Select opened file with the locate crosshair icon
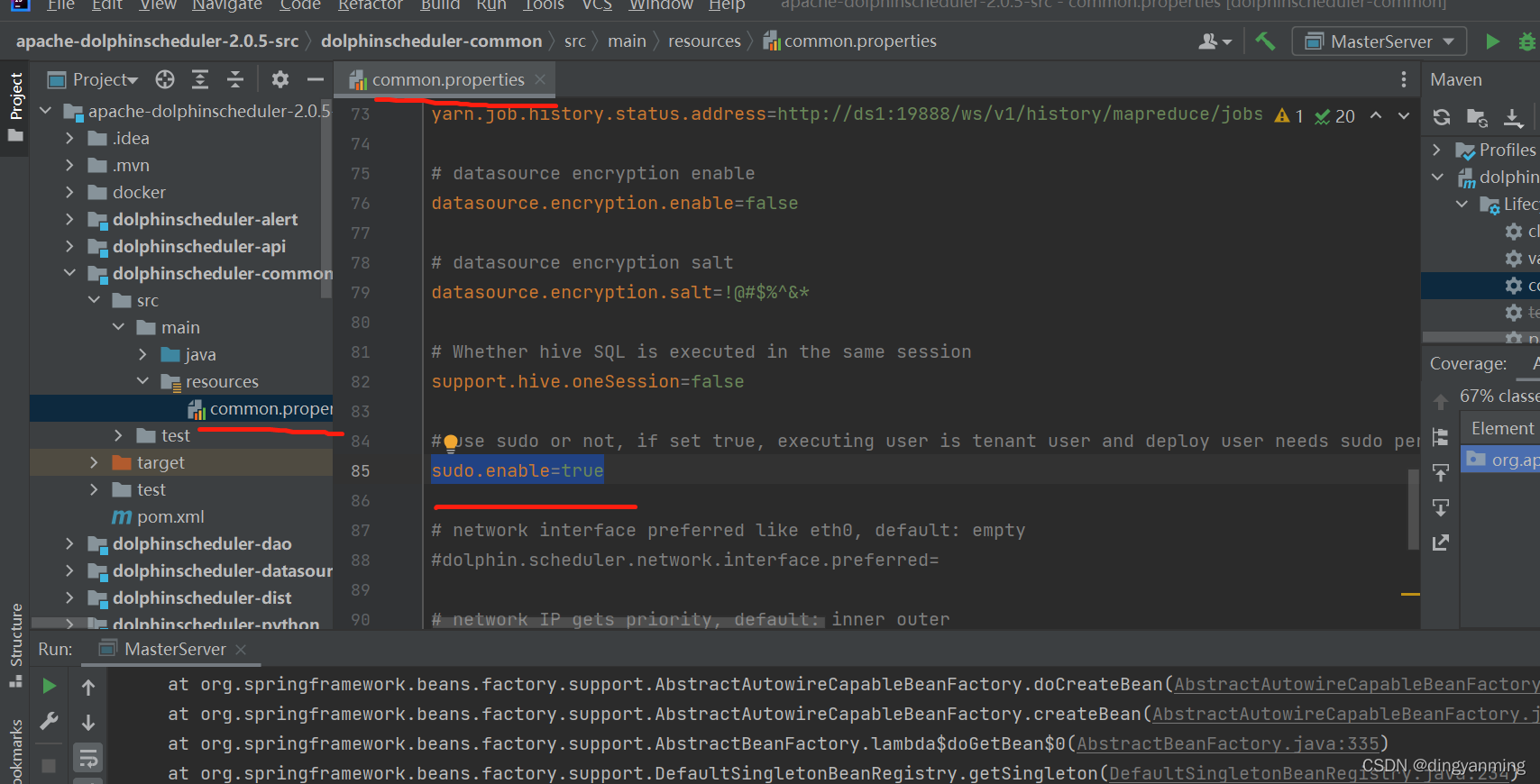Screen dimensions: 1540x784 point(165,79)
